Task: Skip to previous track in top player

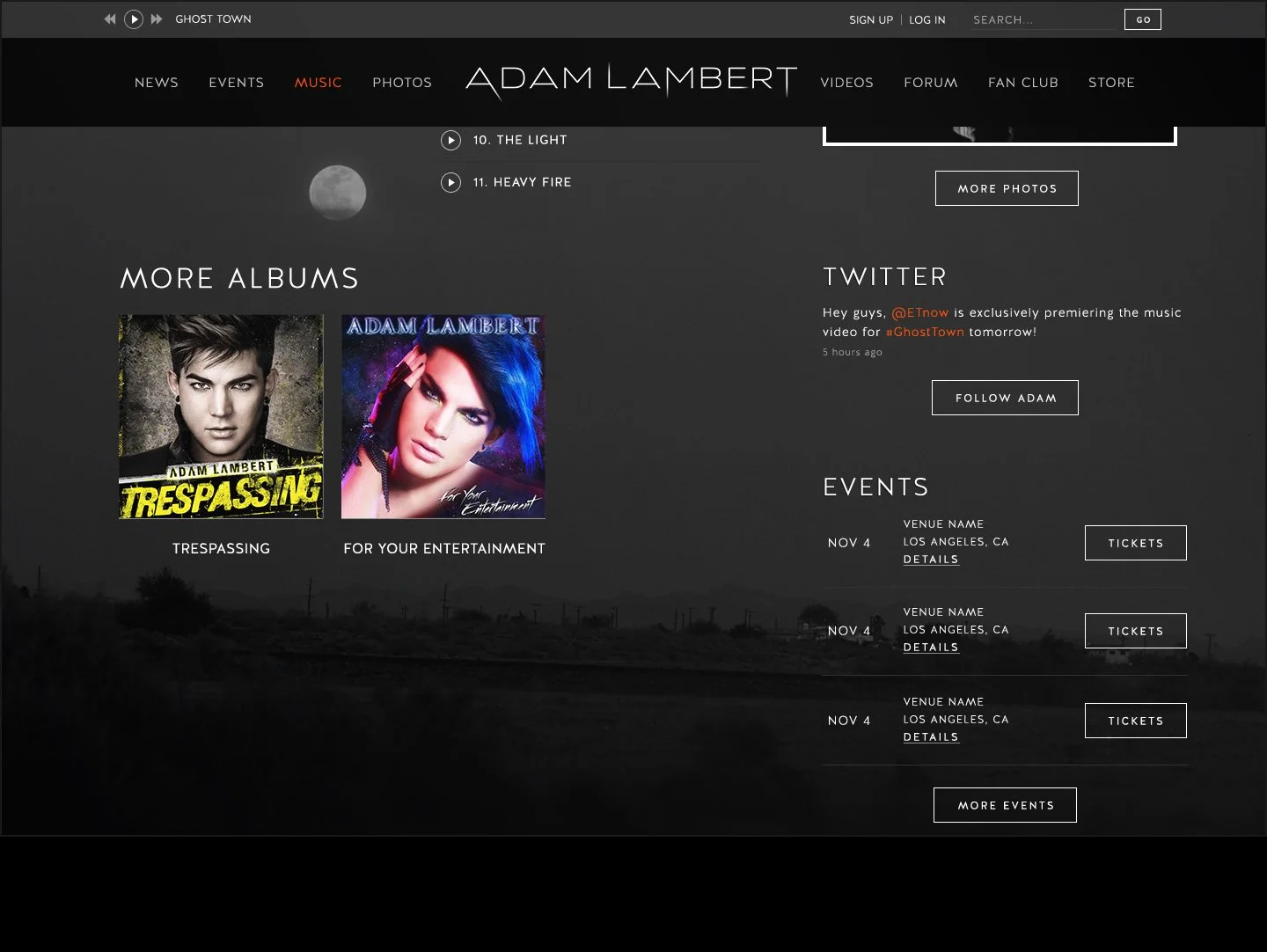Action: point(110,18)
